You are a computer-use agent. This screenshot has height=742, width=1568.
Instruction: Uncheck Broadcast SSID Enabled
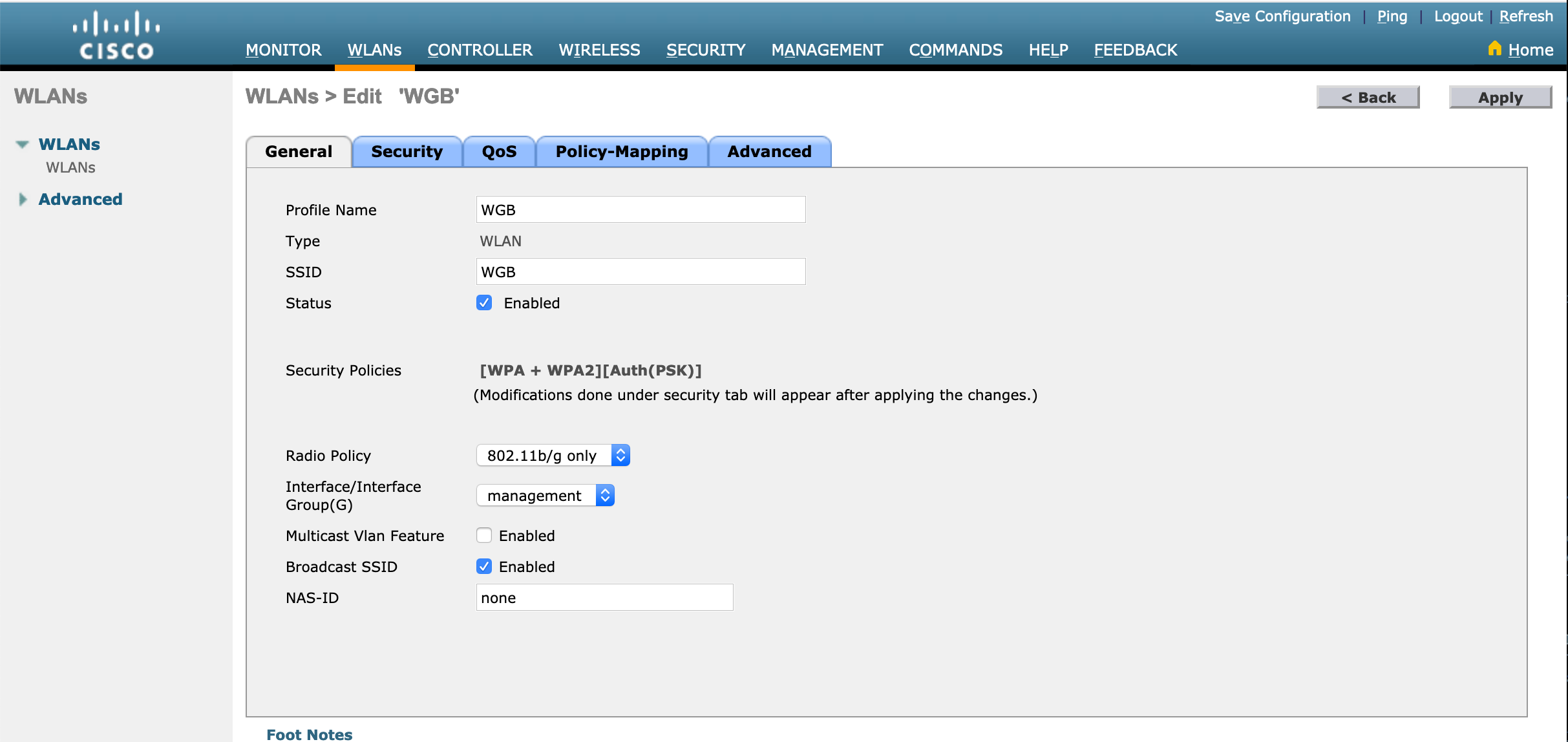(484, 566)
